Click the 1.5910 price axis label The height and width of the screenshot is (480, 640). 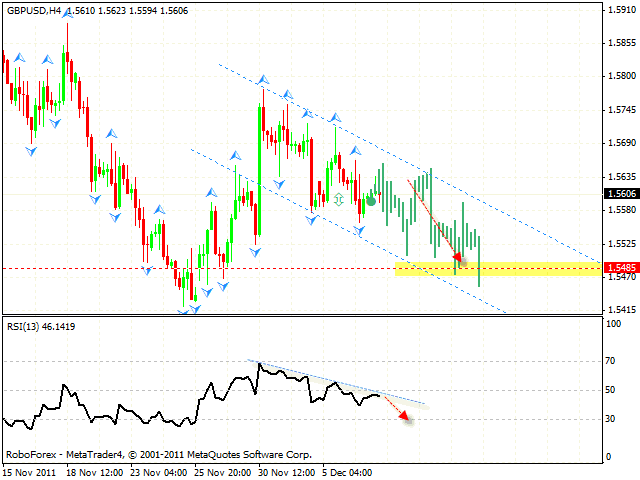tap(620, 10)
